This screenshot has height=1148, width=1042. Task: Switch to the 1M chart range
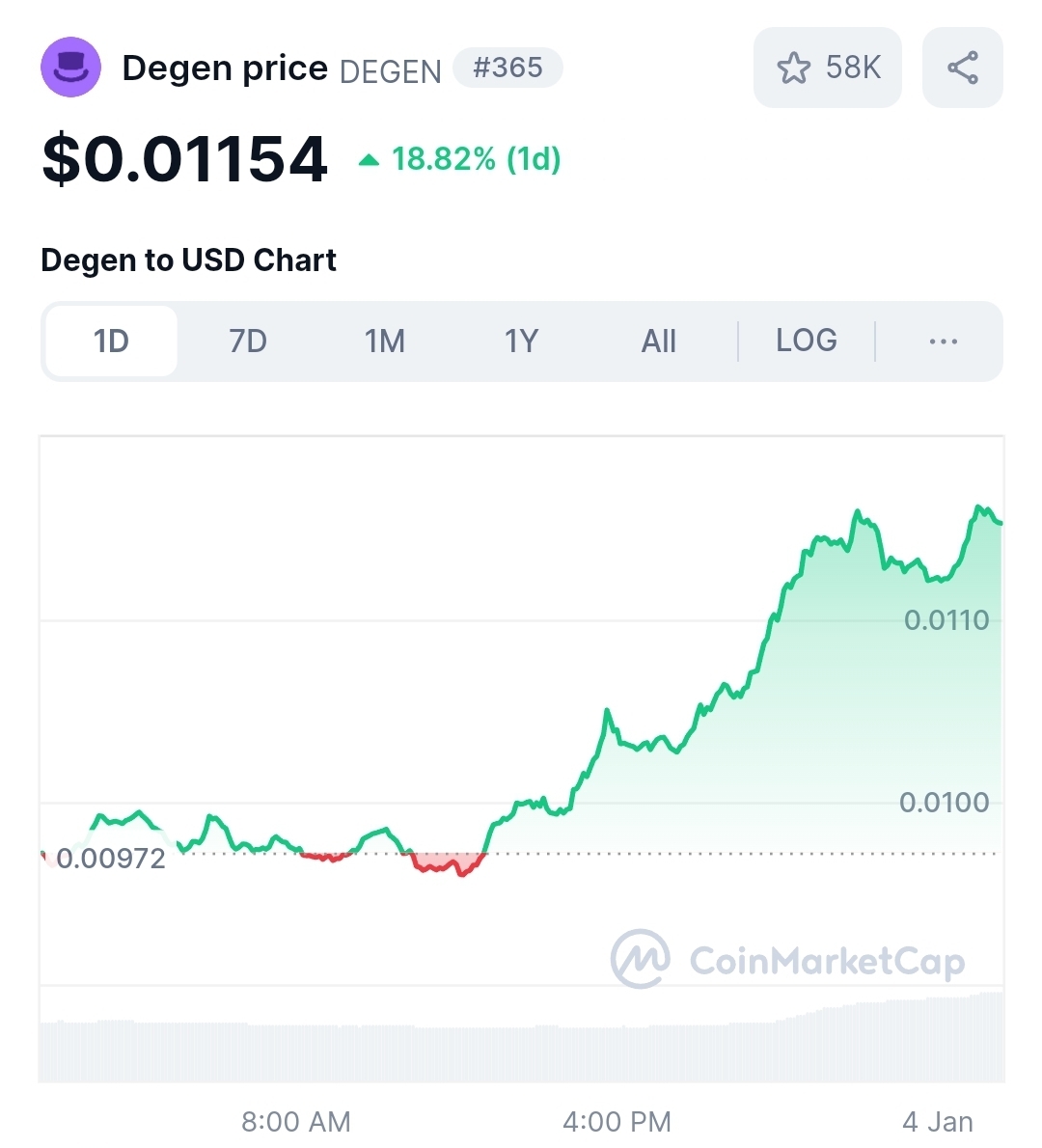click(x=384, y=342)
